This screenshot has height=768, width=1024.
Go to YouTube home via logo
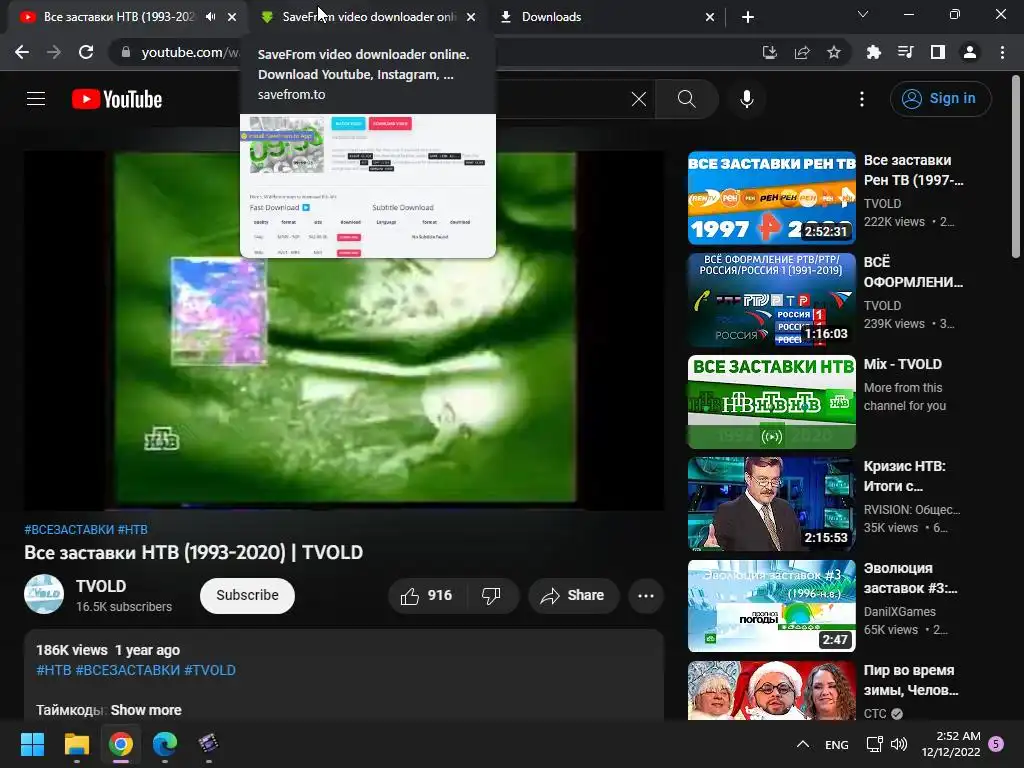[117, 99]
